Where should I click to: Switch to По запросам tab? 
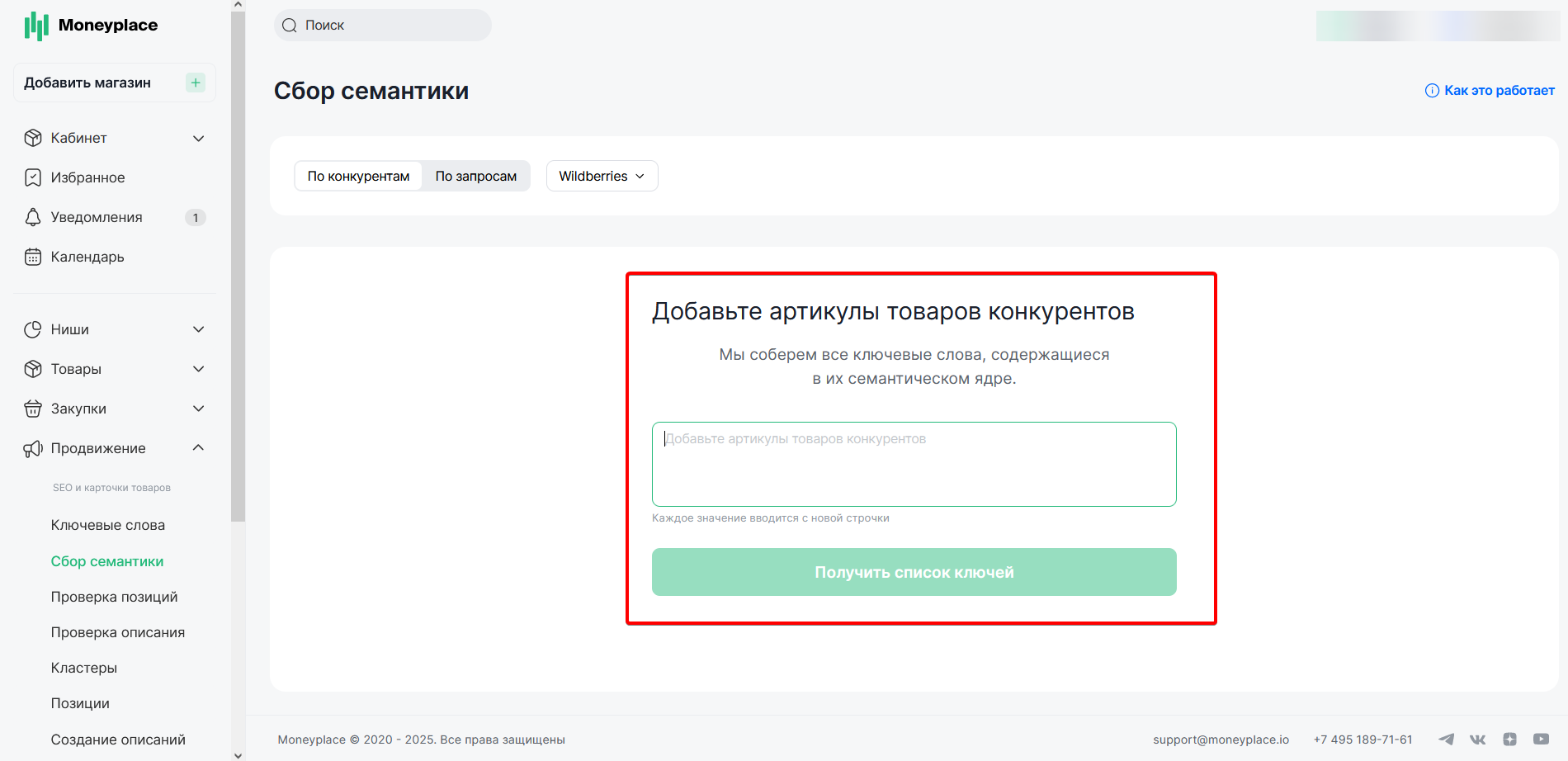(x=476, y=176)
